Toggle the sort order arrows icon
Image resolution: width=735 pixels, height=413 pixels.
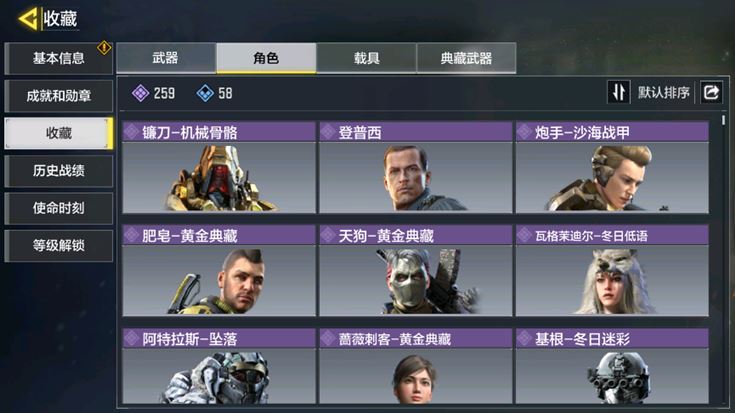pyautogui.click(x=618, y=92)
